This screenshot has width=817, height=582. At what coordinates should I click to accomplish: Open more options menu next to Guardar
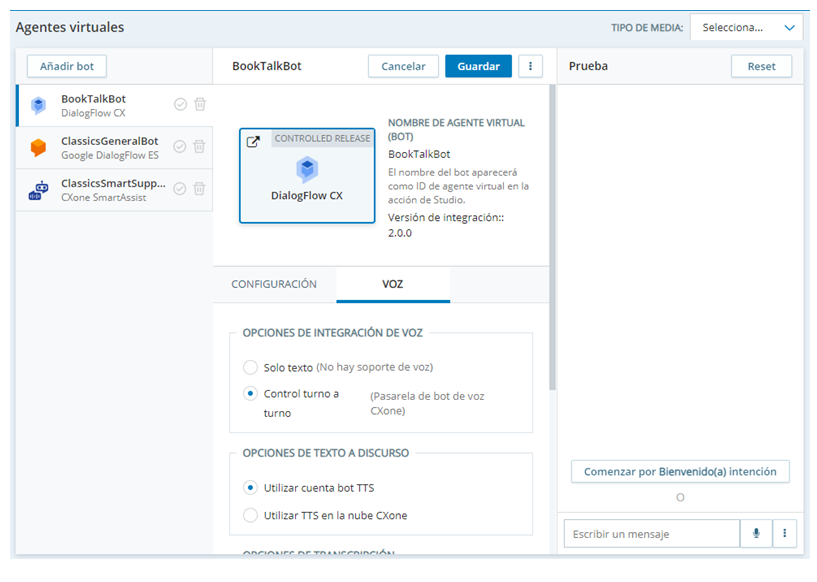click(530, 66)
